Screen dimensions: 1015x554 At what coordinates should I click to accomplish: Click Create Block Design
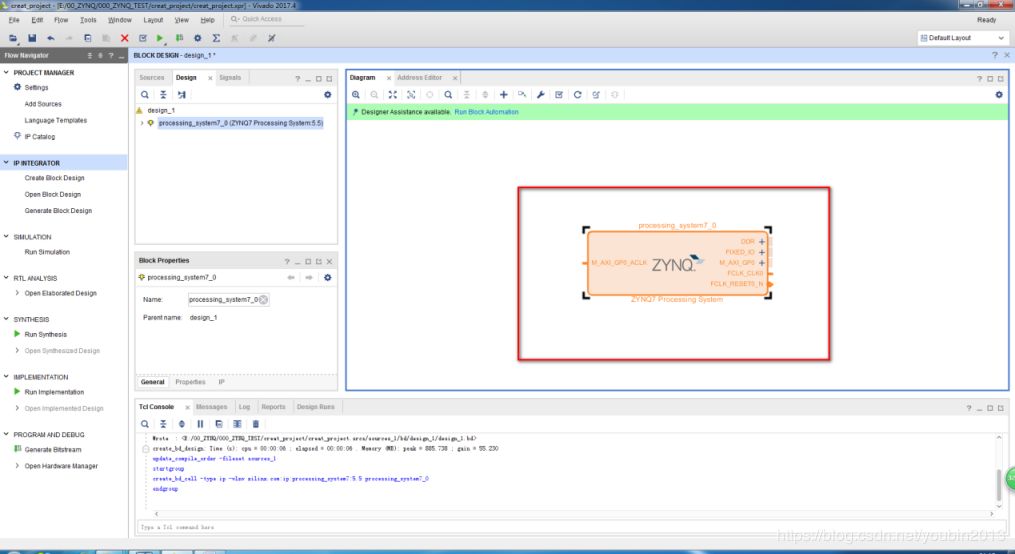click(x=54, y=178)
